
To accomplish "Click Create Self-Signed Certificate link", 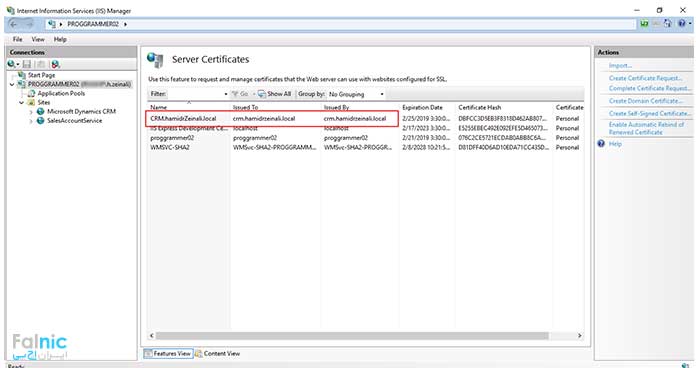I will [x=650, y=113].
